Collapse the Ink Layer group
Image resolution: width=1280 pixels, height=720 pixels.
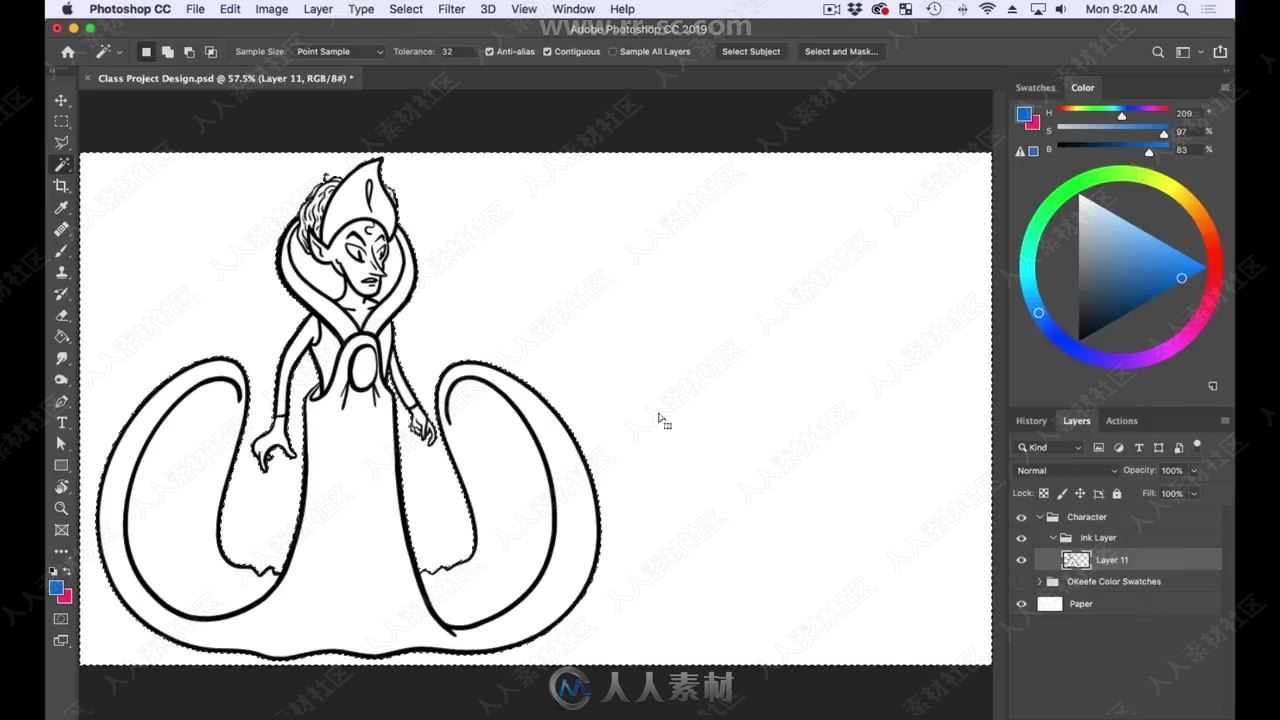(1053, 538)
